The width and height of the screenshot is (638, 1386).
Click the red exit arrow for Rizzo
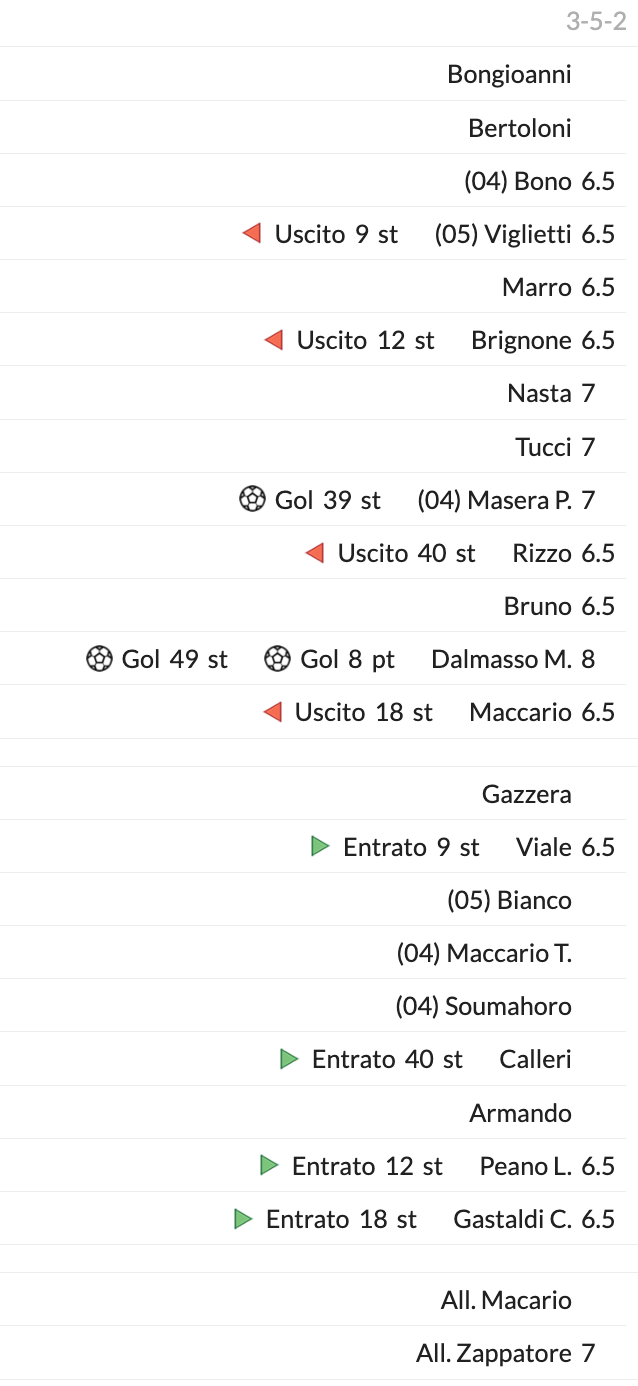pyautogui.click(x=315, y=553)
